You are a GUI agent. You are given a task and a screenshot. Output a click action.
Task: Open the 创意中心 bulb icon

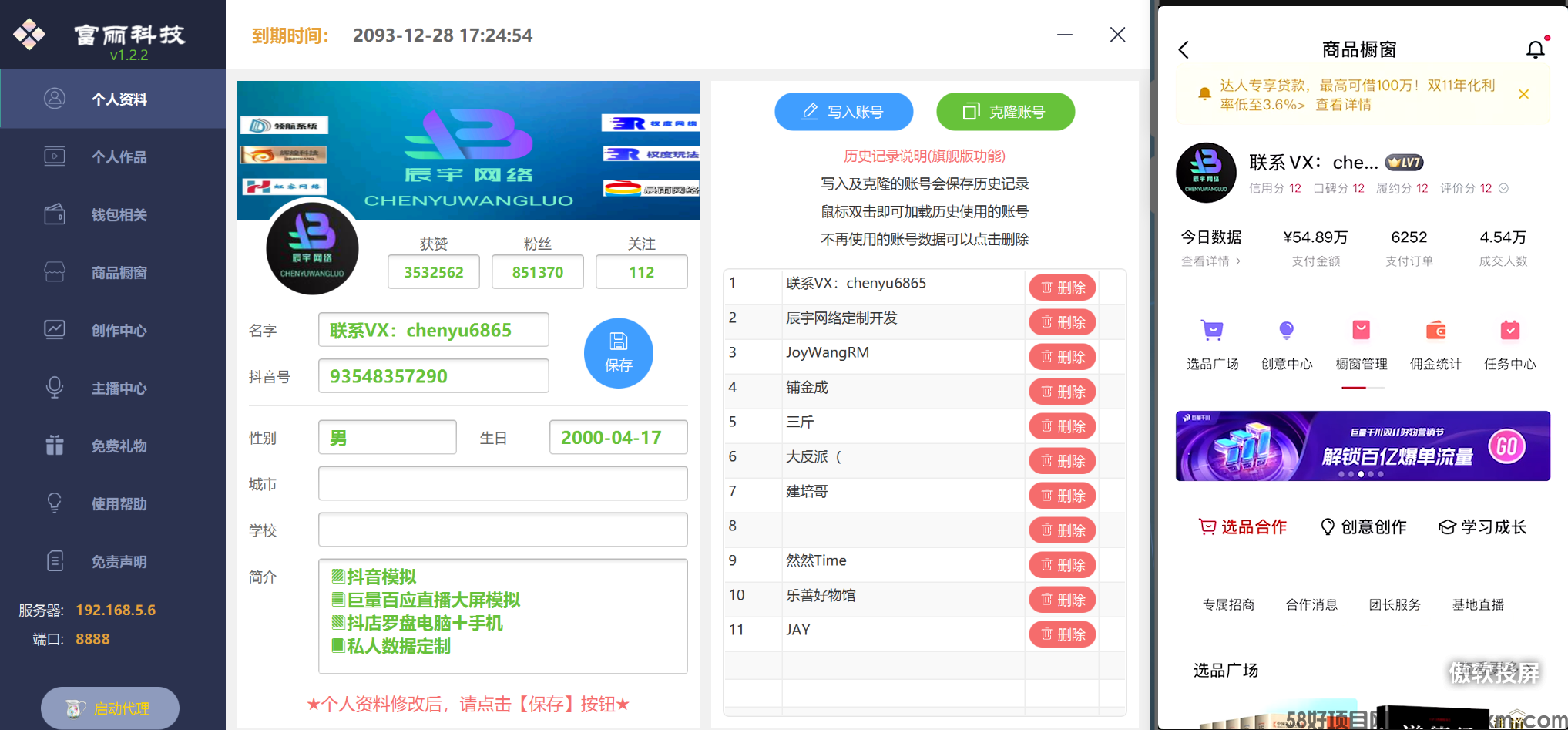pos(1286,330)
